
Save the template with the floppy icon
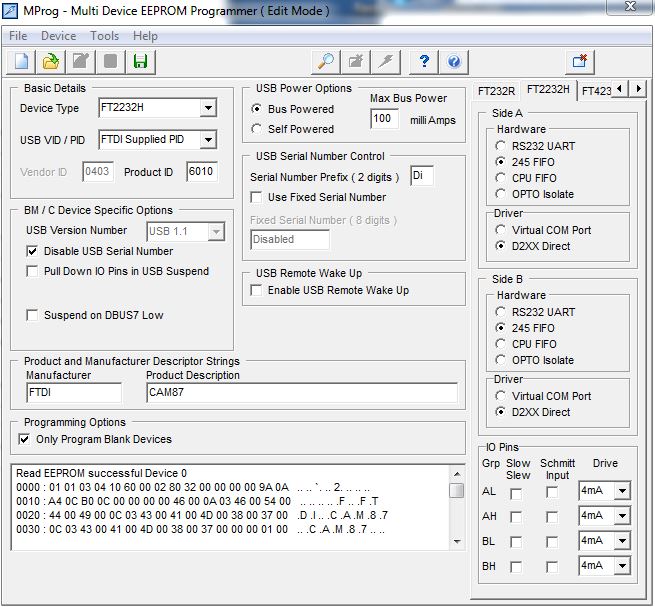pyautogui.click(x=140, y=62)
